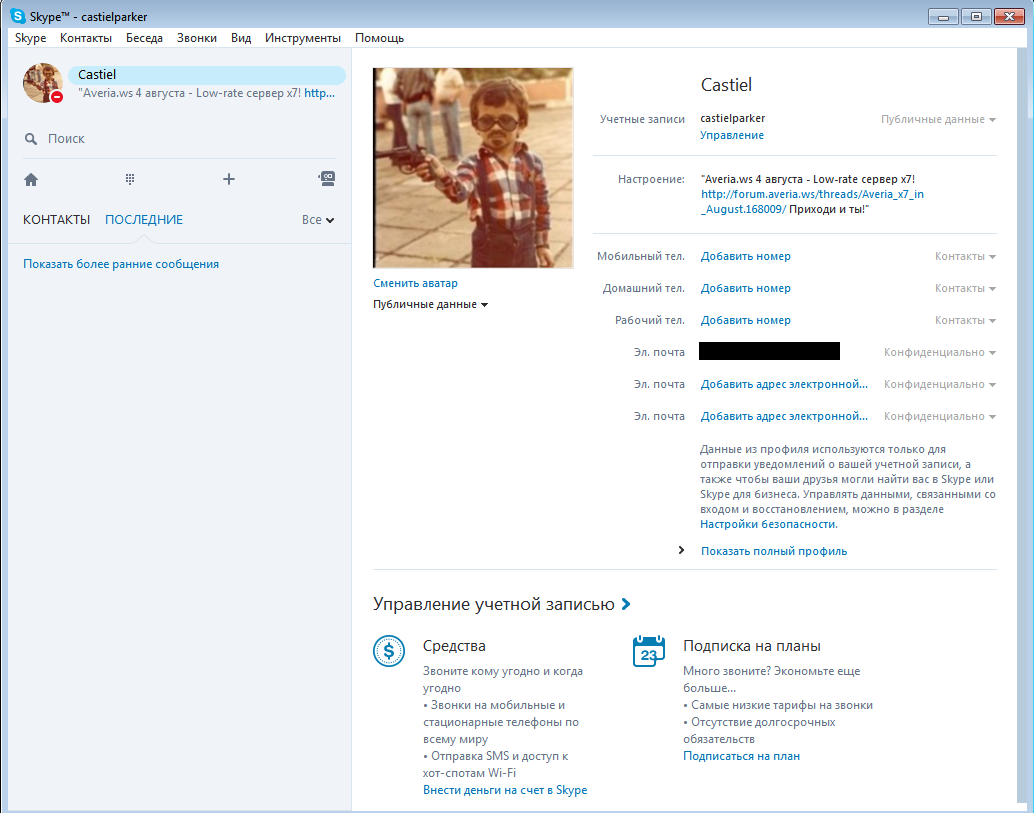Click the dollar Skype Credit icon
Viewport: 1034px width, 813px height.
click(389, 651)
